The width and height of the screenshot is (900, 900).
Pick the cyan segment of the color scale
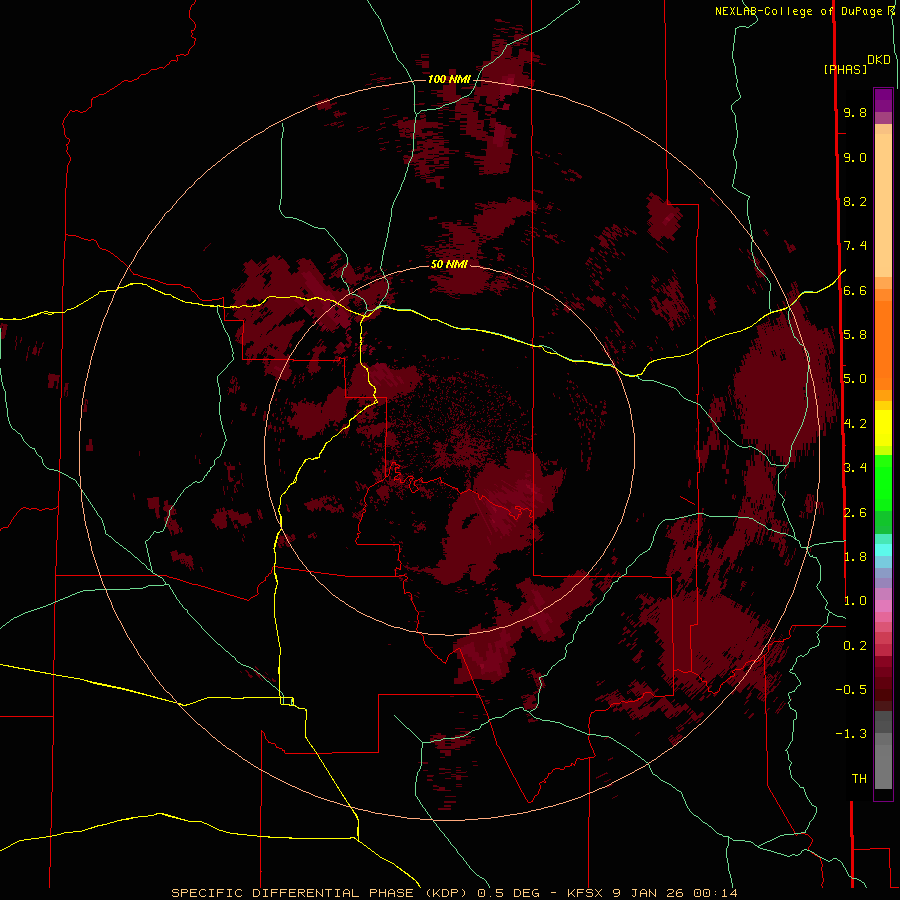[883, 550]
